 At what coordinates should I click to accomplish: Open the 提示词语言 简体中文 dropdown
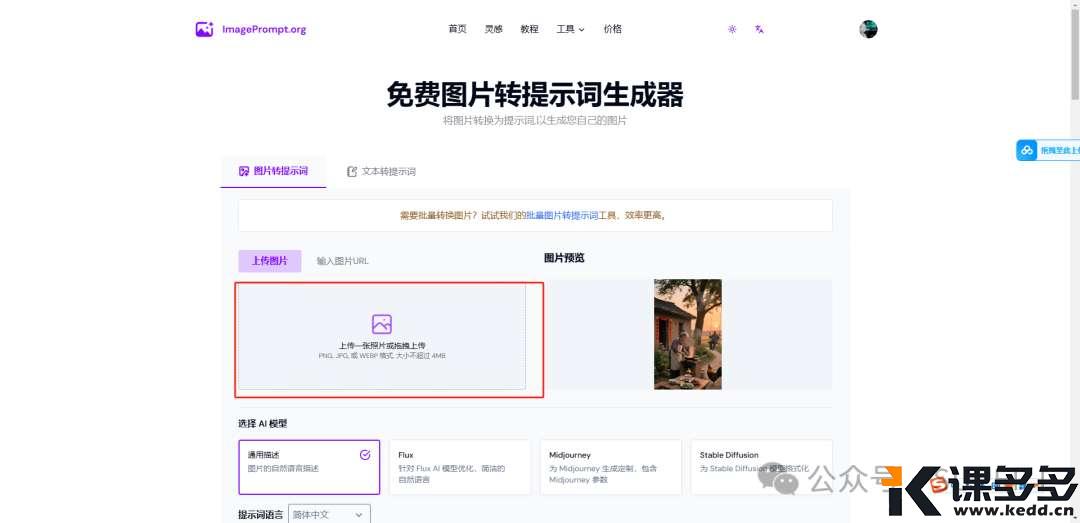[329, 515]
